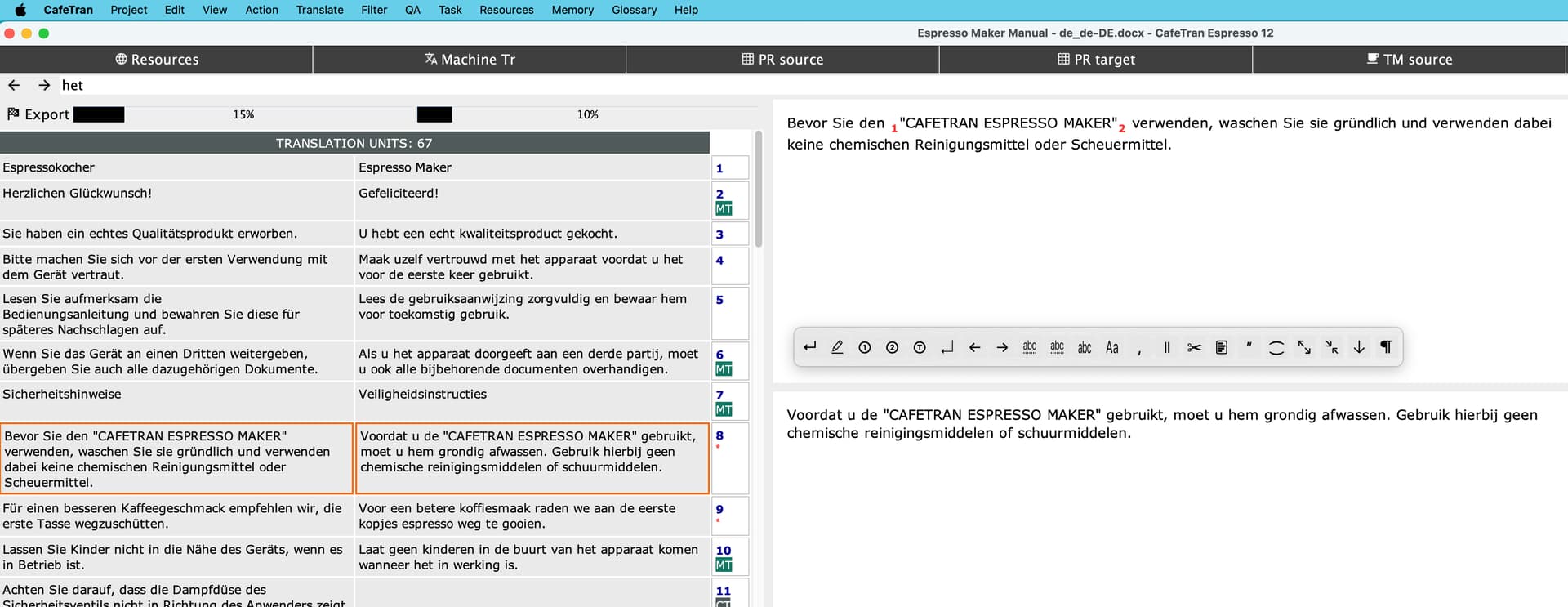Click the quotation mark icon
Screen dimensions: 1568x607
(x=1249, y=346)
